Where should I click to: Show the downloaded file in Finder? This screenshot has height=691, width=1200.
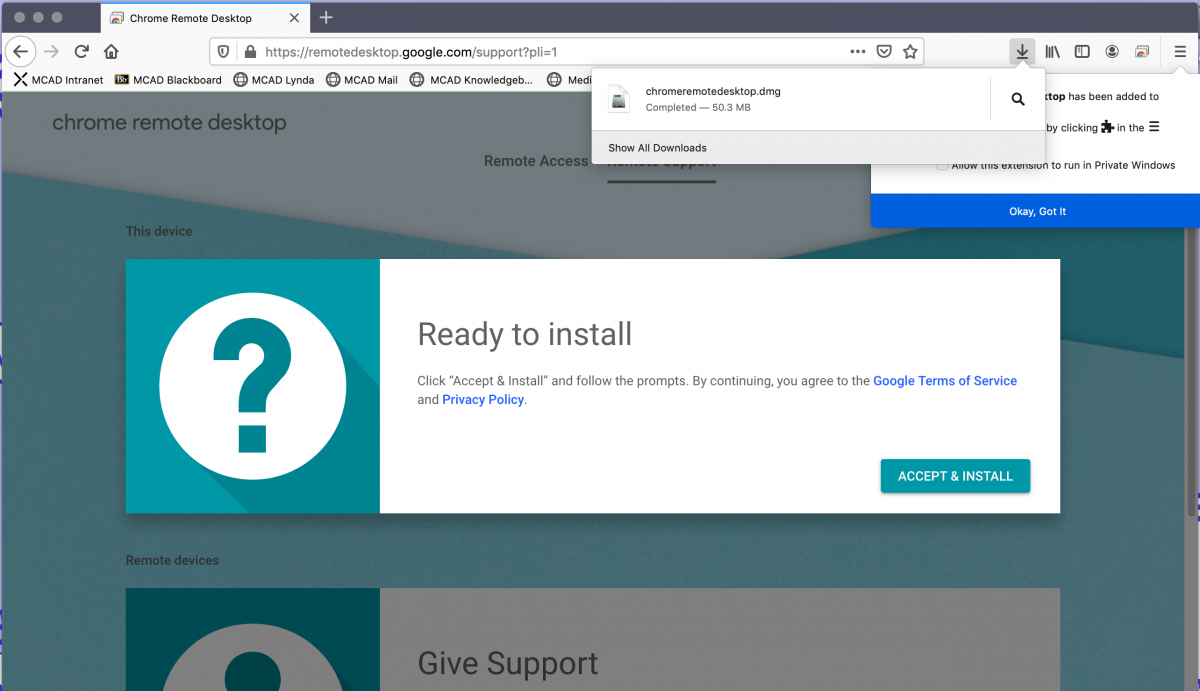1018,99
